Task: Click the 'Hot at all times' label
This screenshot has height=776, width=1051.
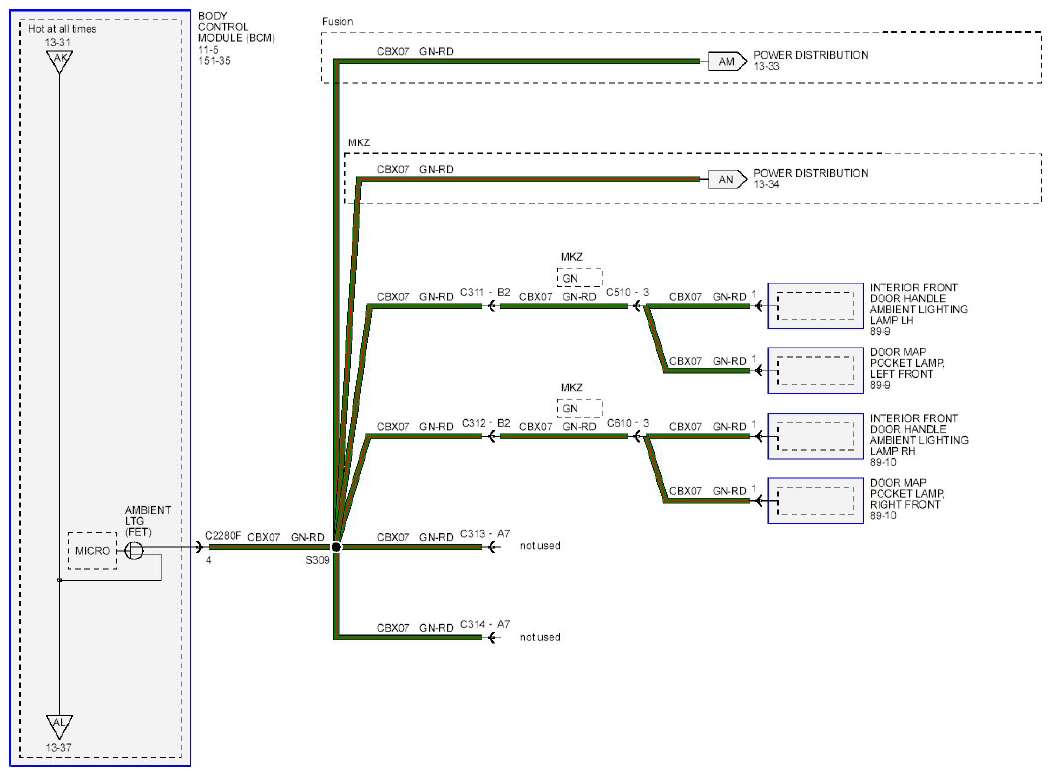Action: click(62, 29)
